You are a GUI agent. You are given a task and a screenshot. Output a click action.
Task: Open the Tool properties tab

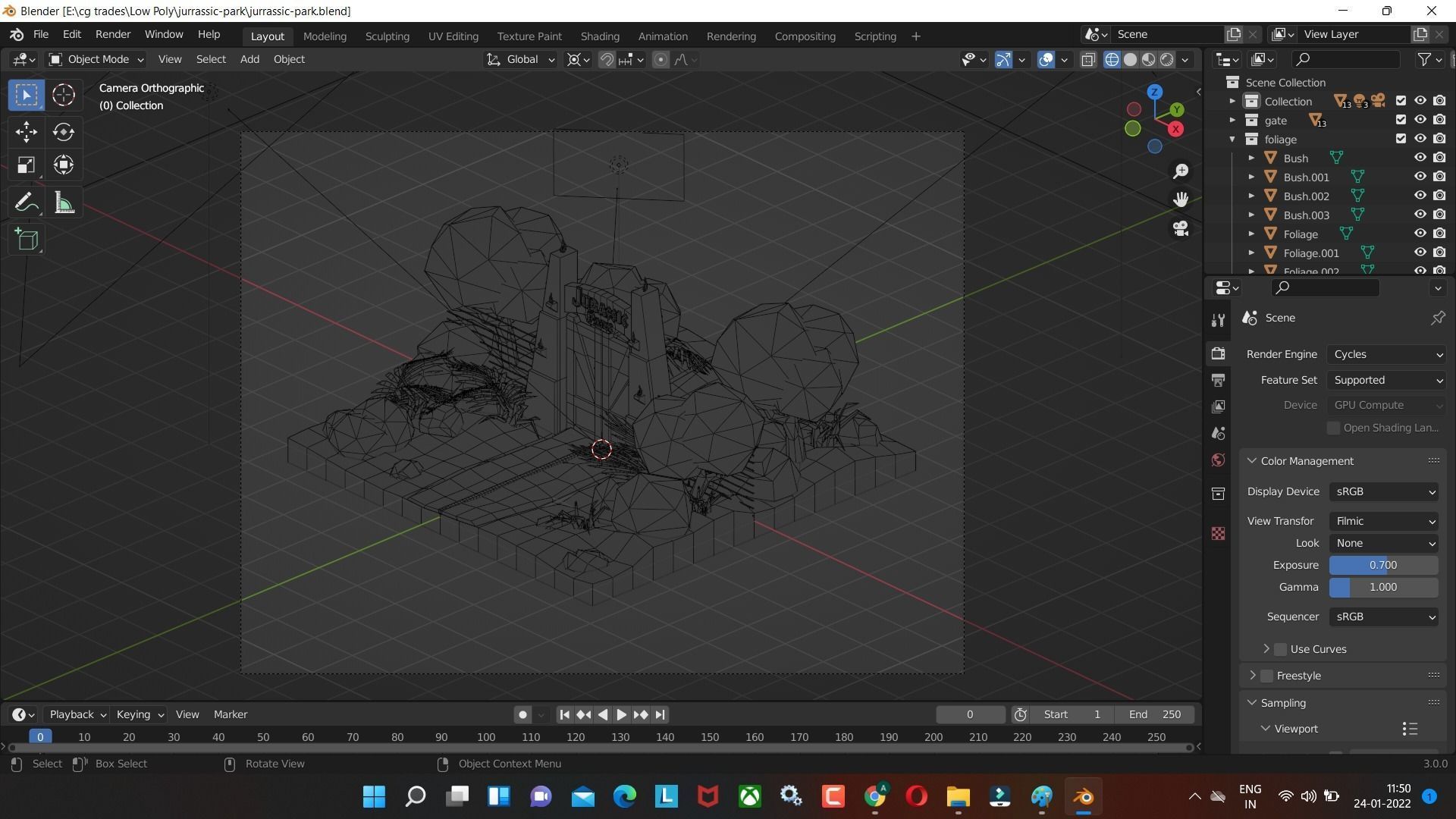click(1219, 321)
